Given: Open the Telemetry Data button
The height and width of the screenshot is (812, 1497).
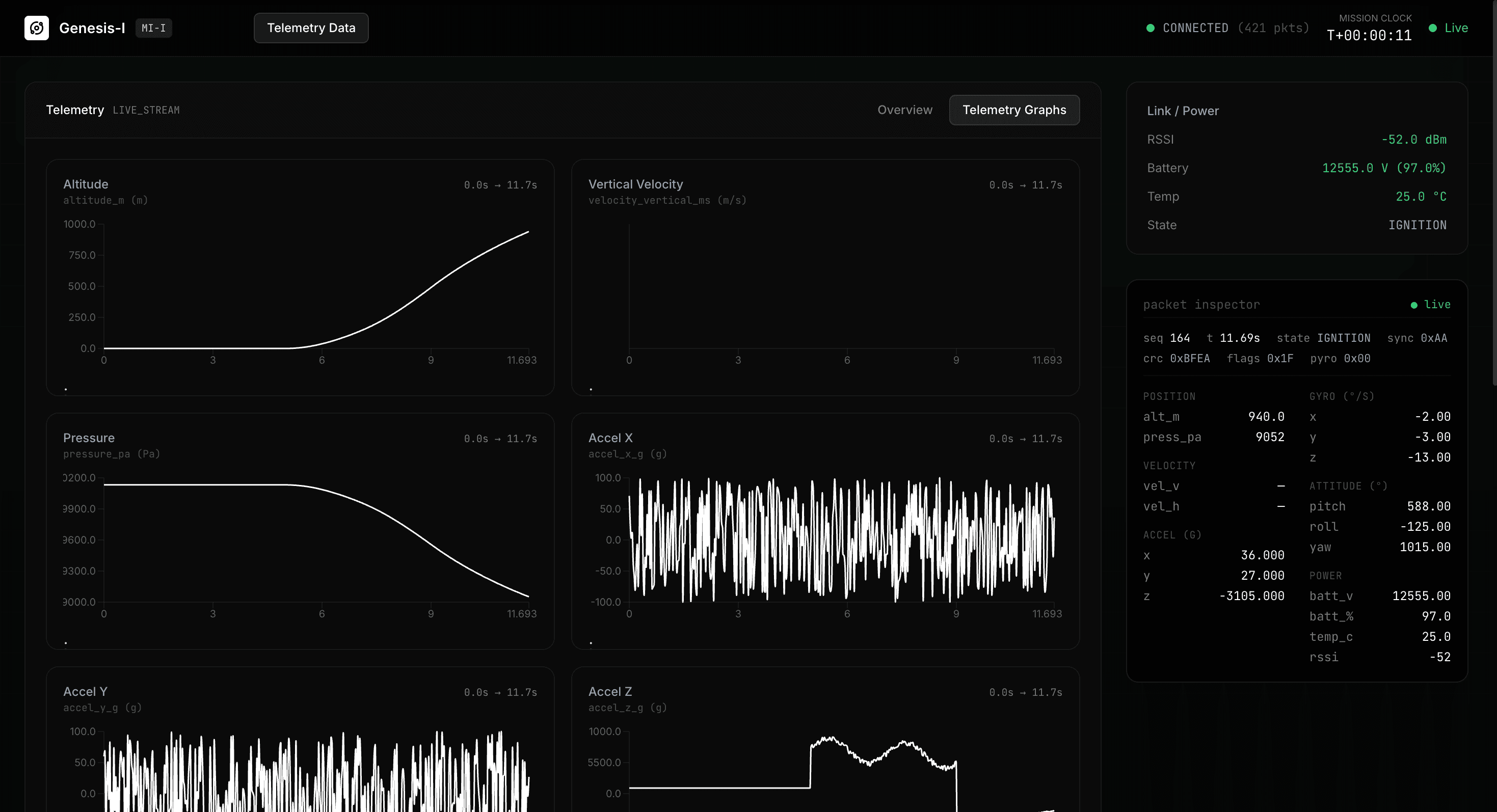Looking at the screenshot, I should [311, 28].
